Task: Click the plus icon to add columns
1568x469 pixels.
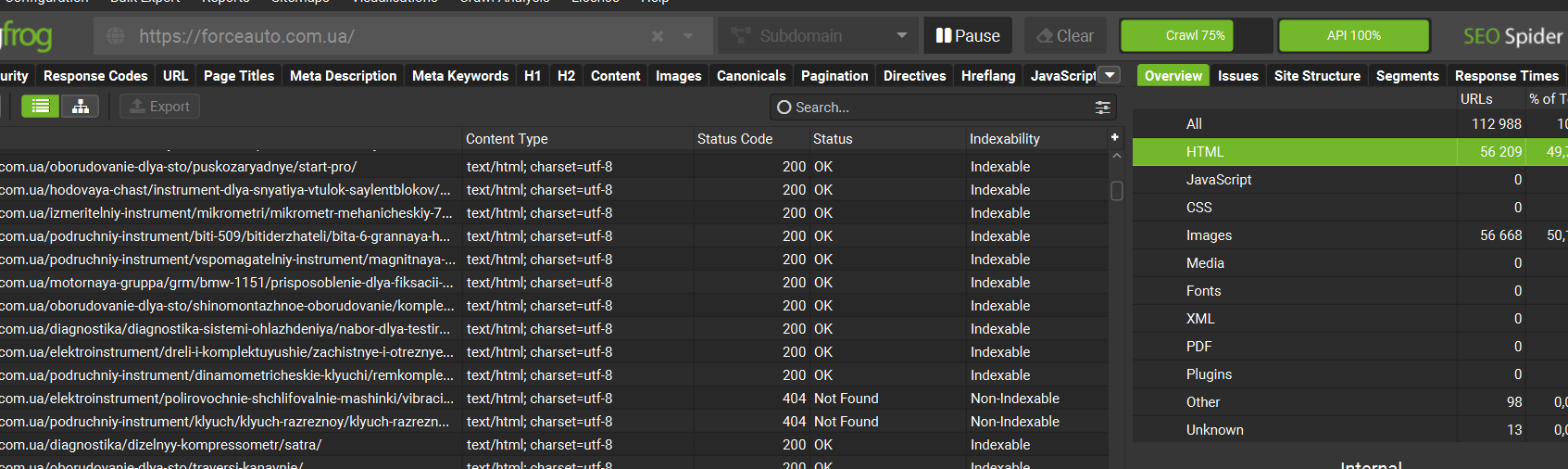Action: click(x=1115, y=137)
